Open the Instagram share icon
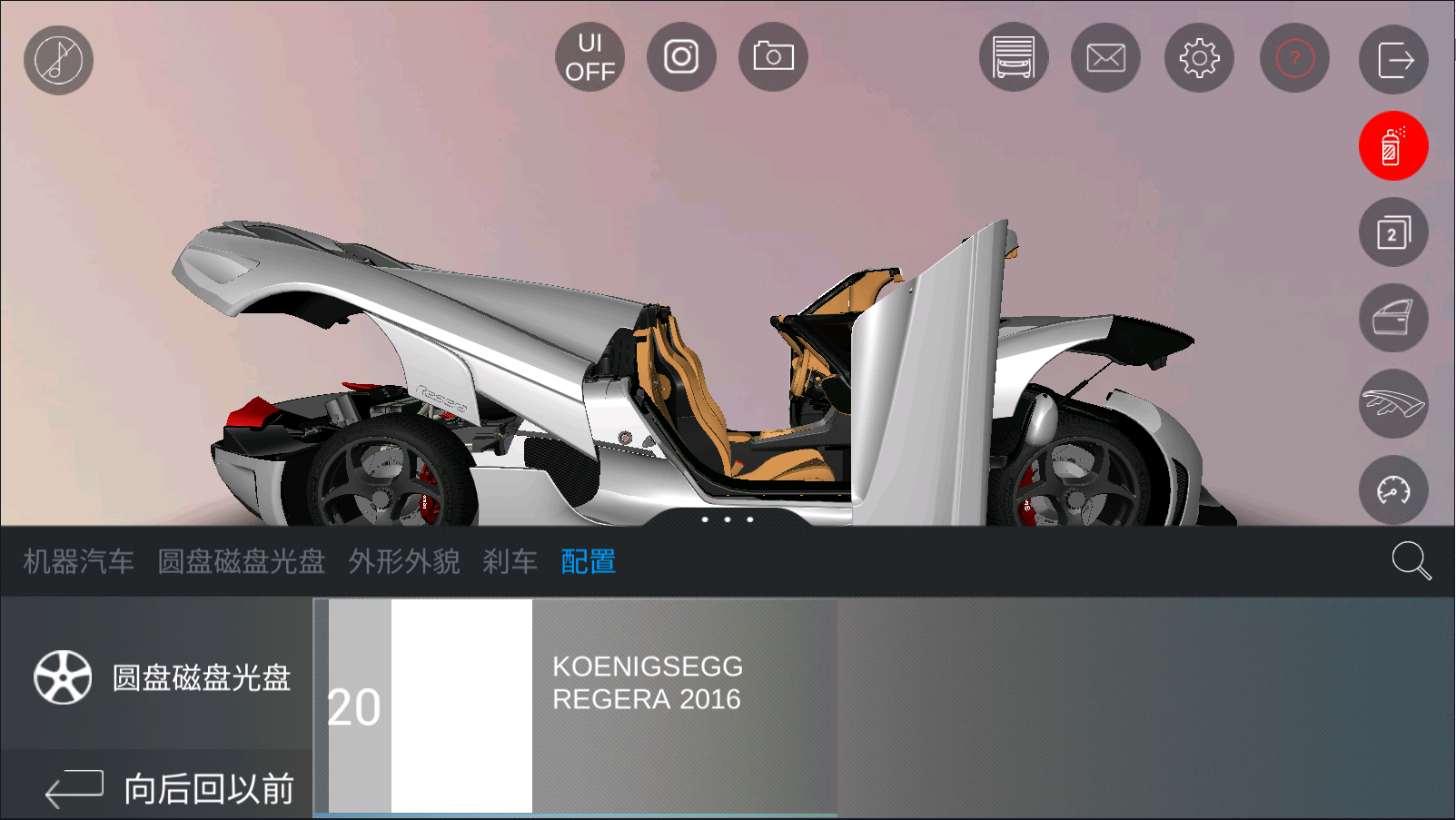 point(681,57)
